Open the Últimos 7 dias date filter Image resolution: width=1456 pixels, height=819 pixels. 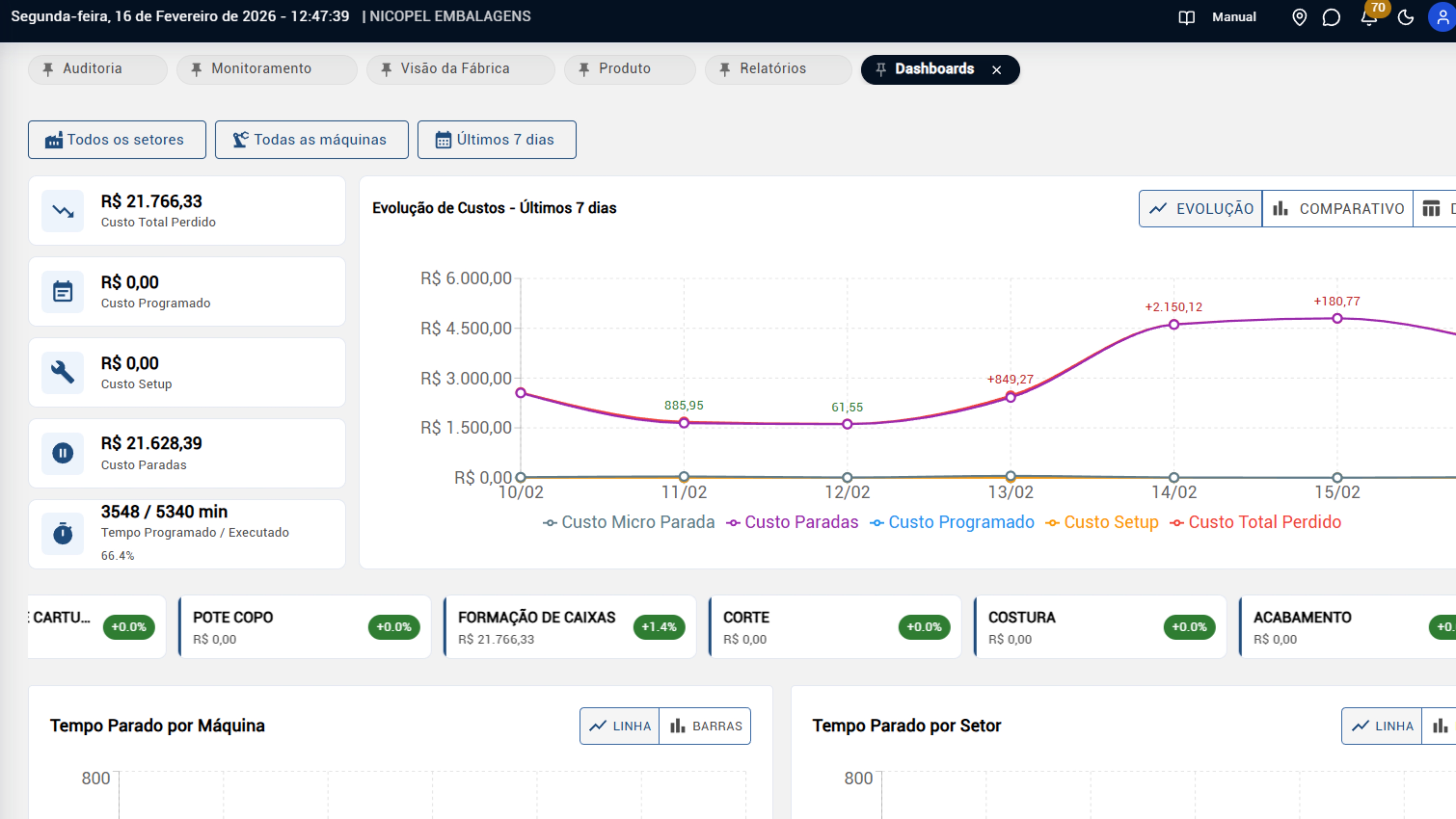pyautogui.click(x=497, y=140)
